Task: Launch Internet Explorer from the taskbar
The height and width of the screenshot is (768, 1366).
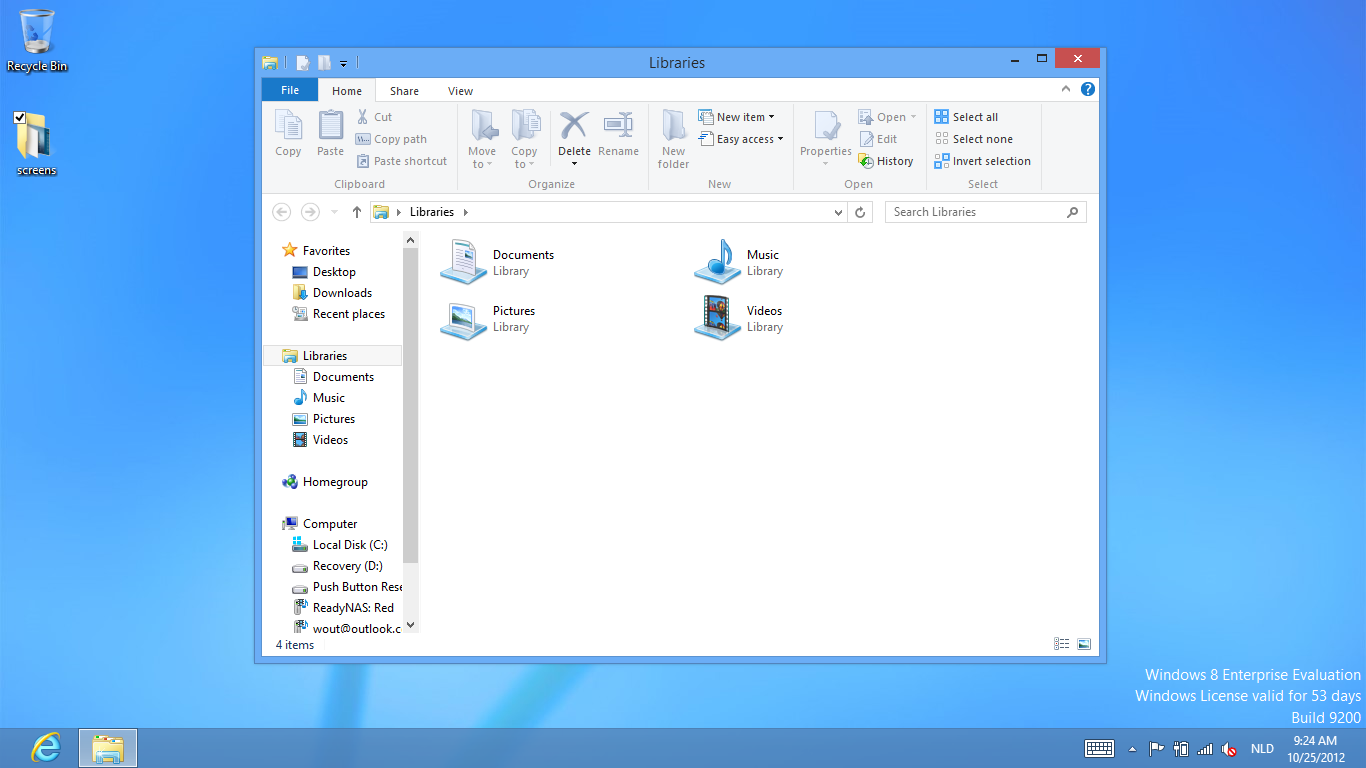Action: [x=45, y=748]
